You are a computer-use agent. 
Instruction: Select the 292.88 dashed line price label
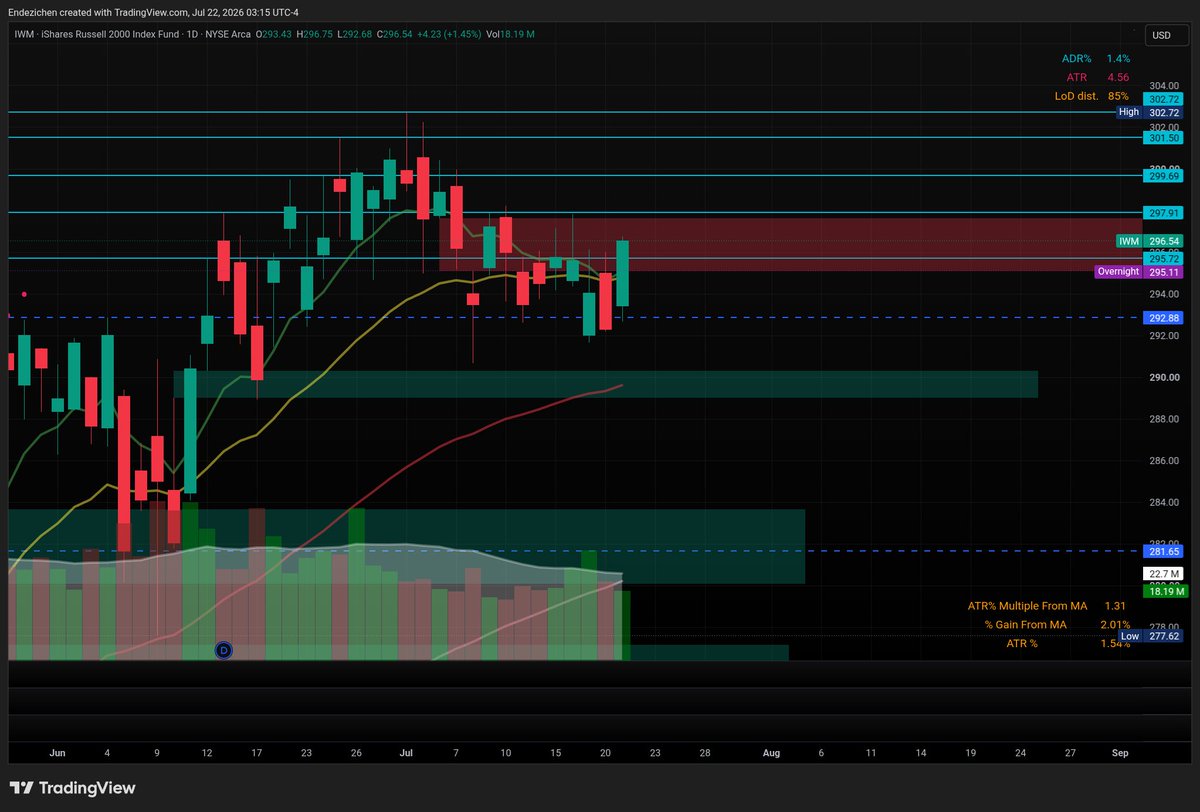1165,318
